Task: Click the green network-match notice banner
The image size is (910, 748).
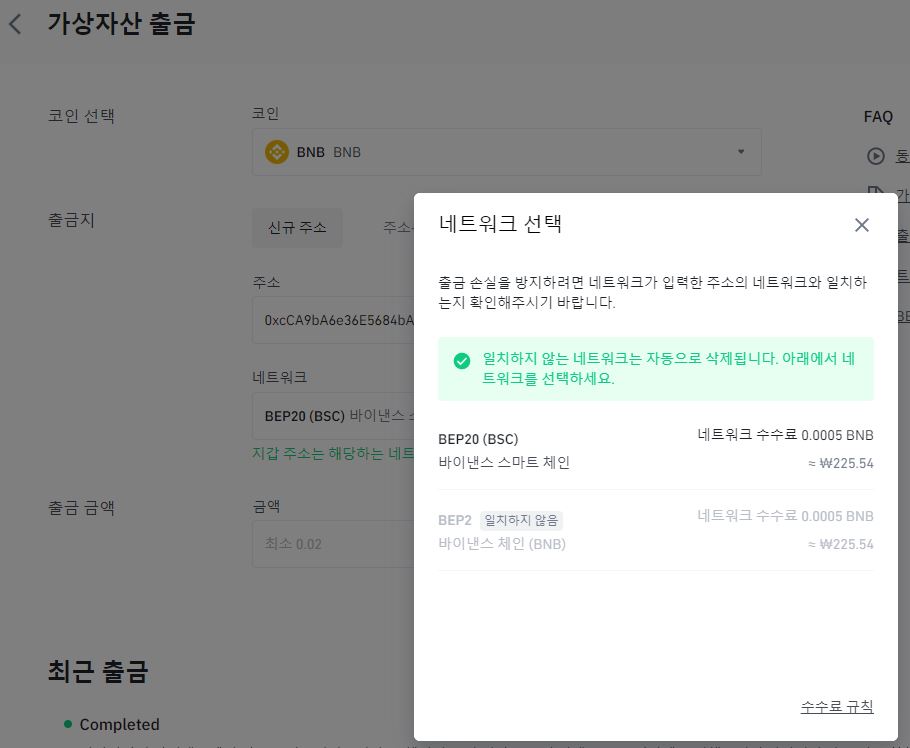Action: (656, 368)
